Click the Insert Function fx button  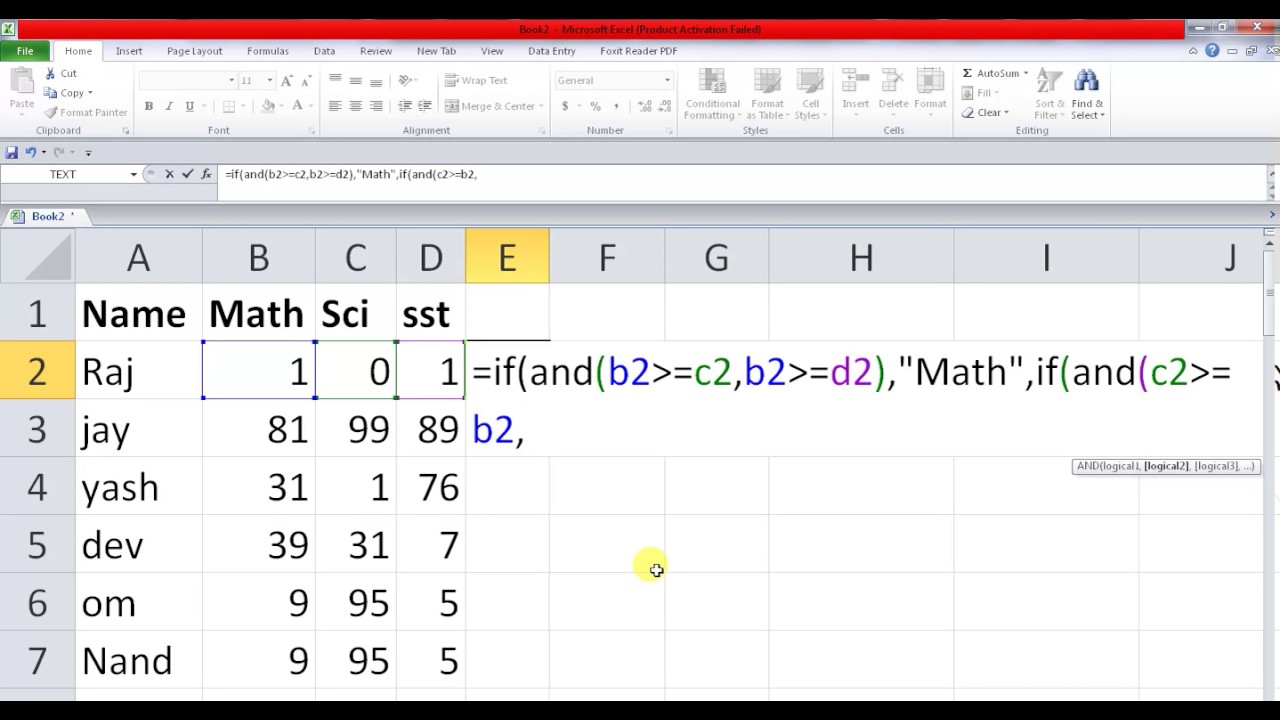click(x=206, y=174)
